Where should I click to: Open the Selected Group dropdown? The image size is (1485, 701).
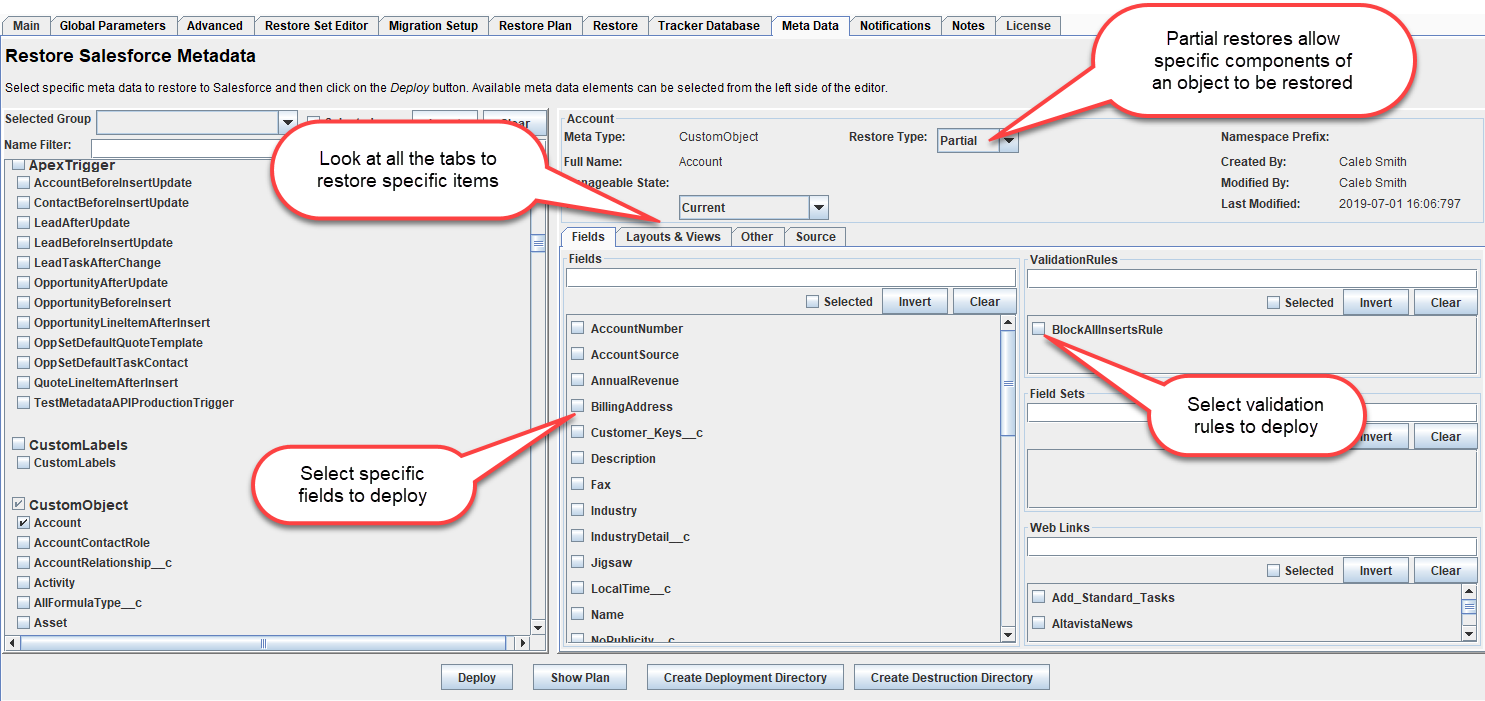(288, 122)
